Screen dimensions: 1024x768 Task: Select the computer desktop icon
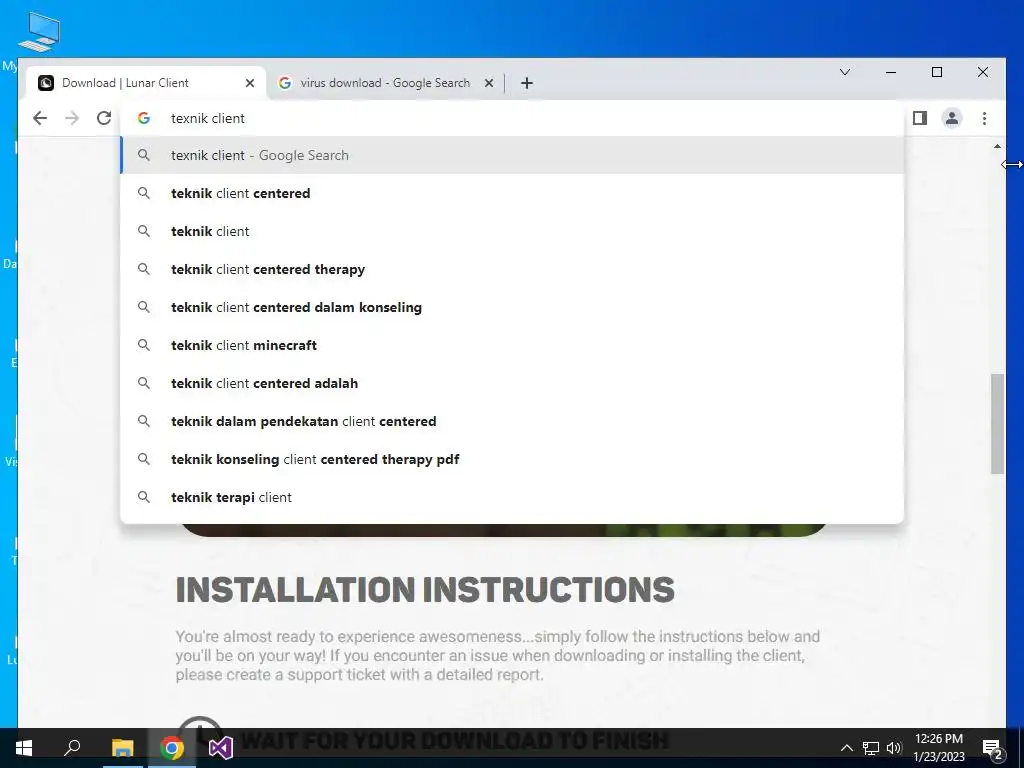(x=39, y=31)
